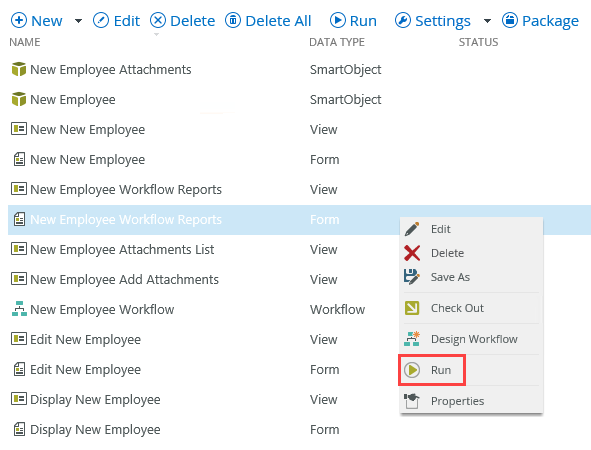Click the Run play icon in context menu

tap(412, 370)
